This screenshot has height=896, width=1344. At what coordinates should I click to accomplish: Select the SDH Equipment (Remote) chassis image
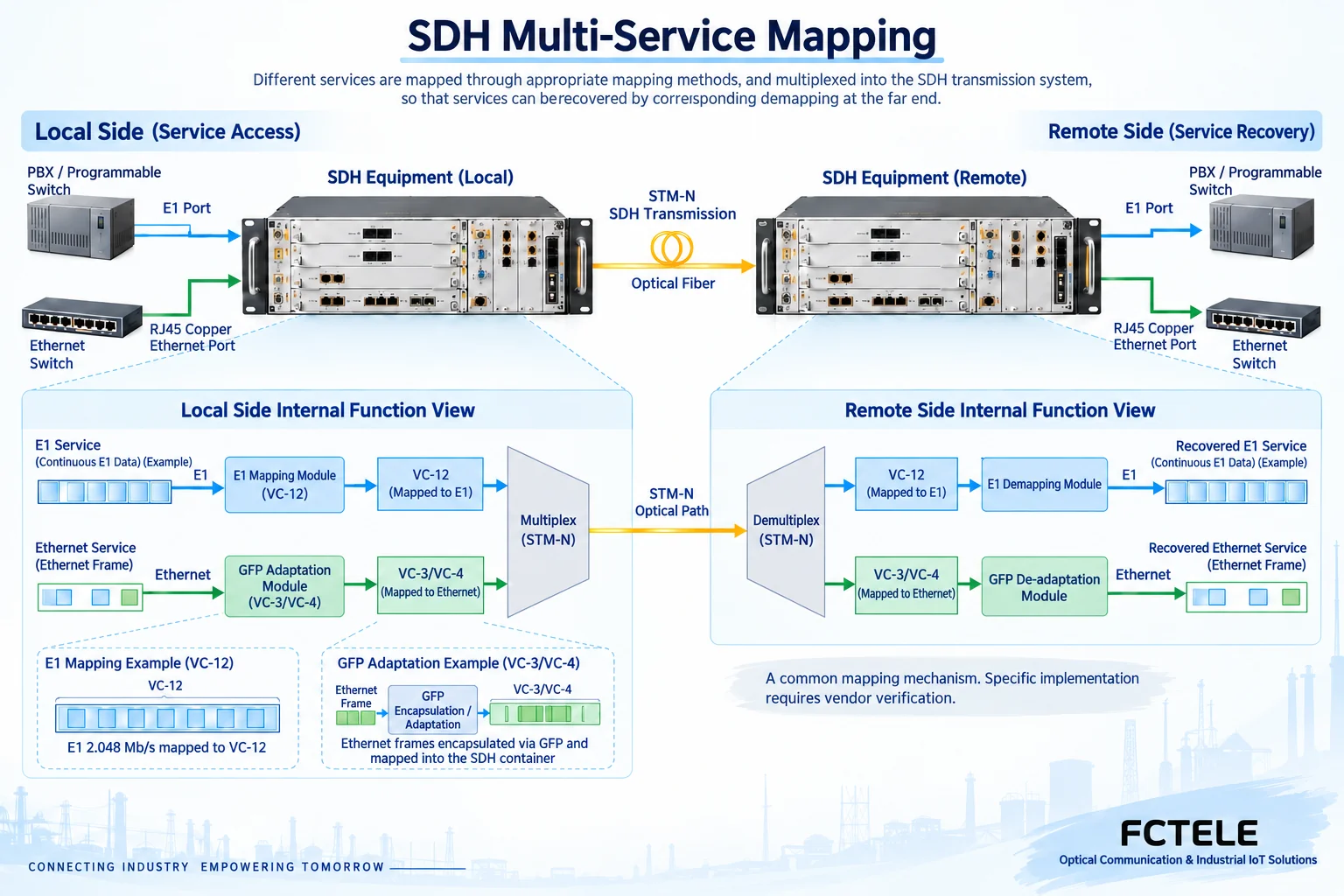(927, 255)
